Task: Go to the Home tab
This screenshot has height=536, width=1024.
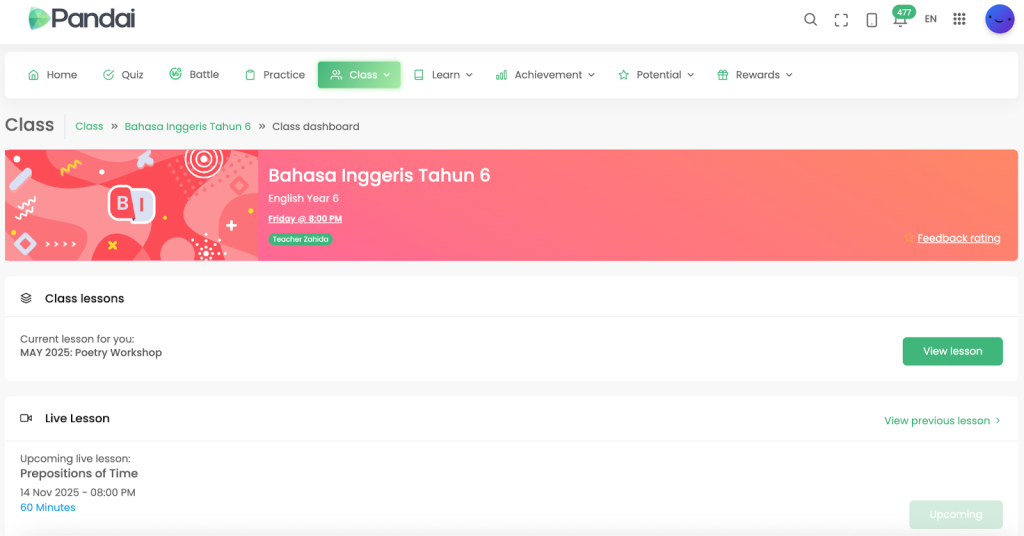Action: point(52,75)
